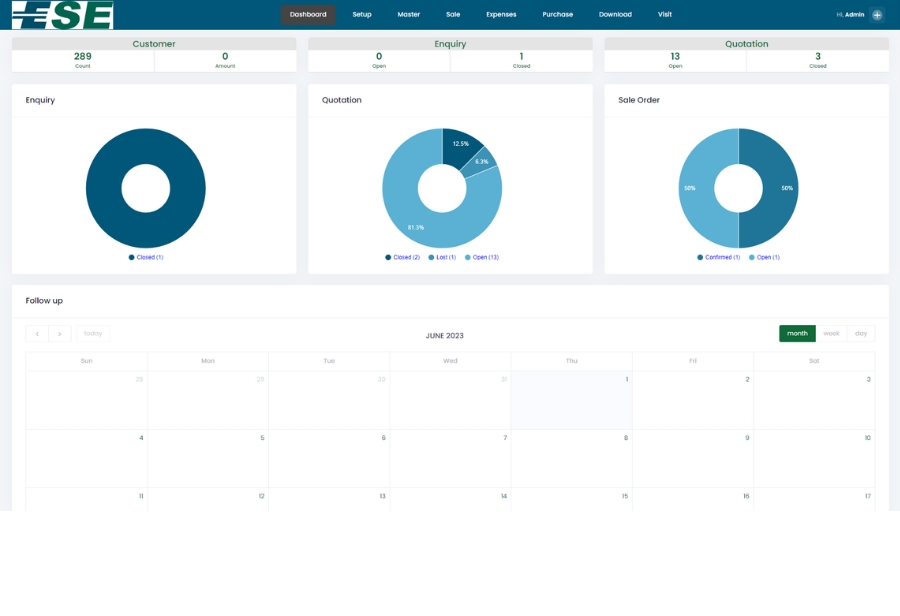Toggle Open (13) legend in Quotation chart

coord(482,257)
